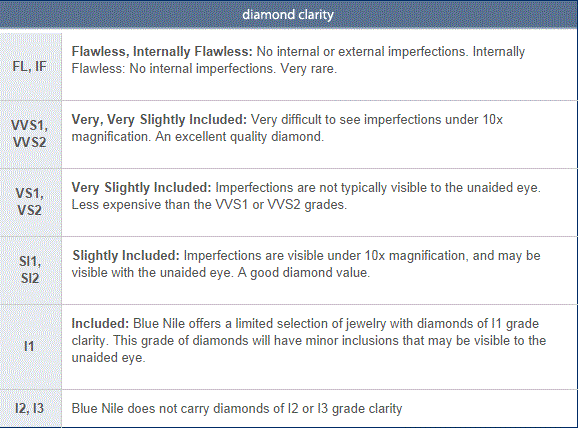Click 'An excellent quality diamond' text
The height and width of the screenshot is (430, 579).
tap(239, 137)
